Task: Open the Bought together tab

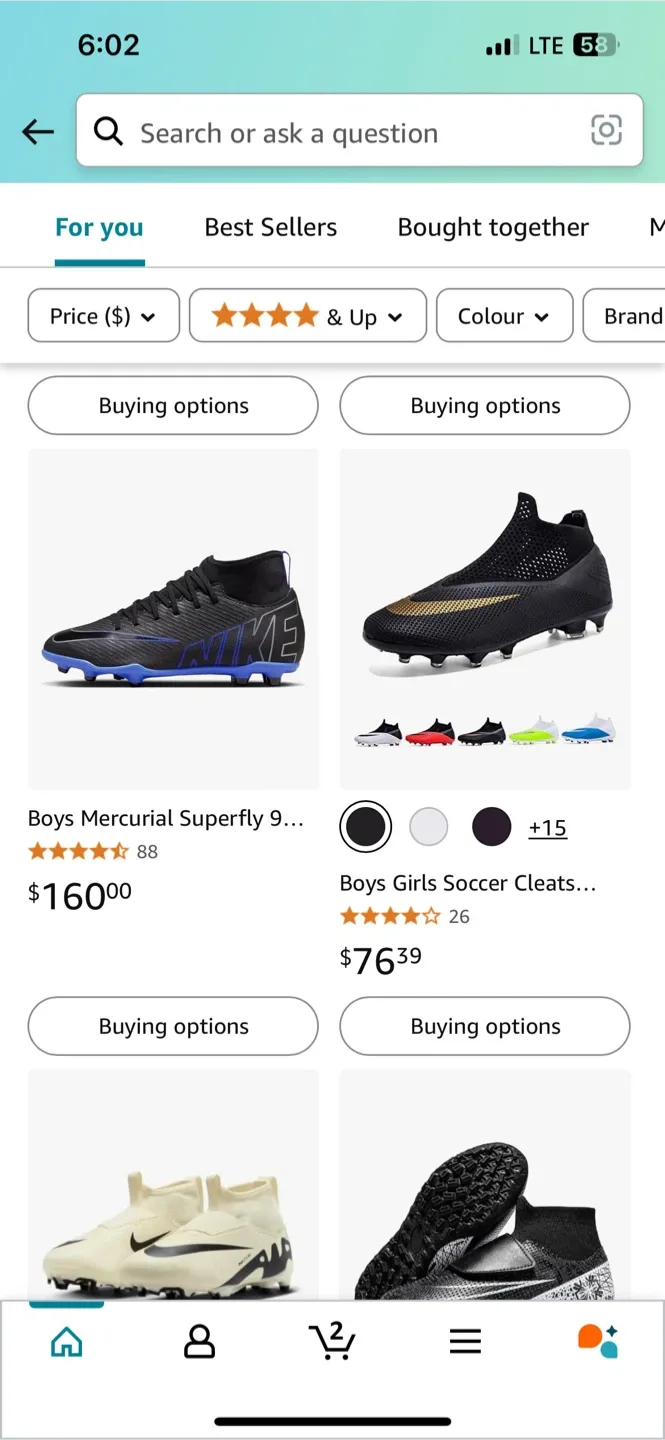Action: 492,227
